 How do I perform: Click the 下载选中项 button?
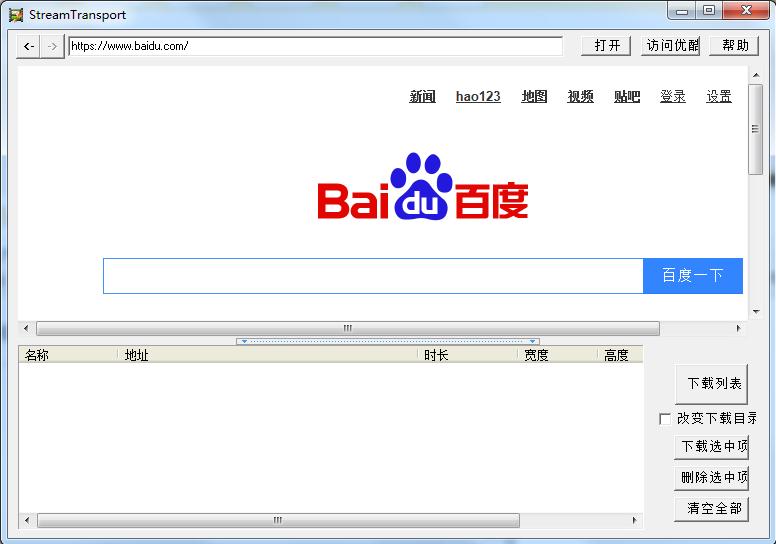(x=711, y=447)
